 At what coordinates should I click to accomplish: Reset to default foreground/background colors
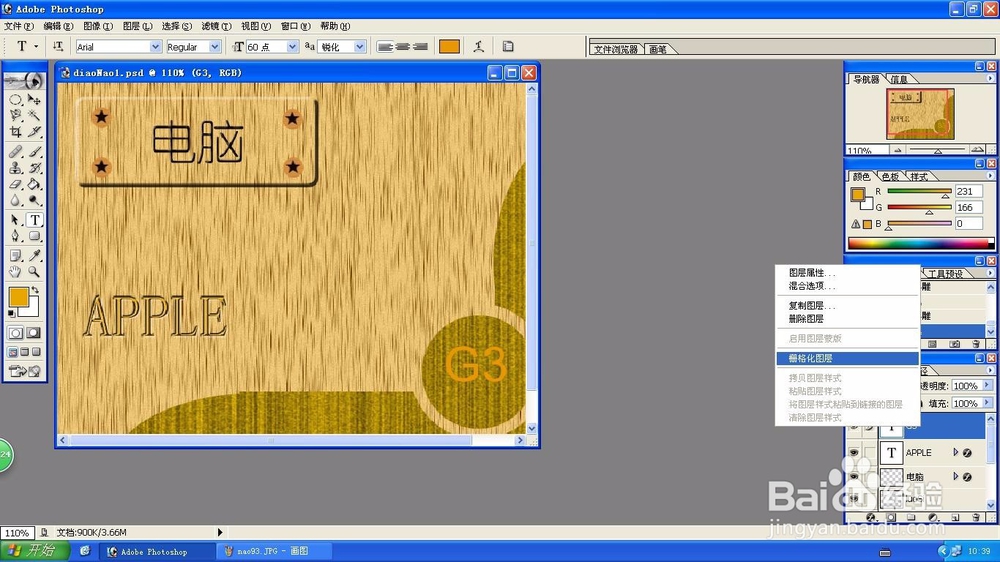click(11, 314)
